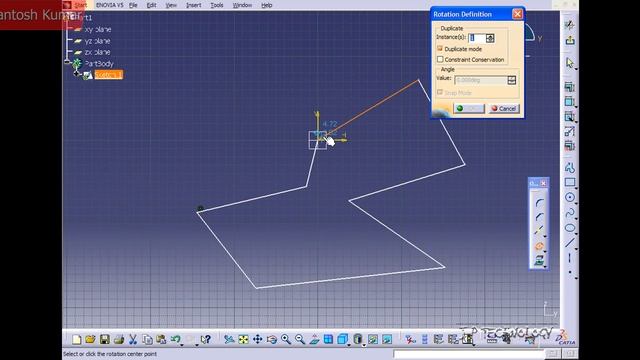
Task: Open the Tools menu
Action: 217,5
